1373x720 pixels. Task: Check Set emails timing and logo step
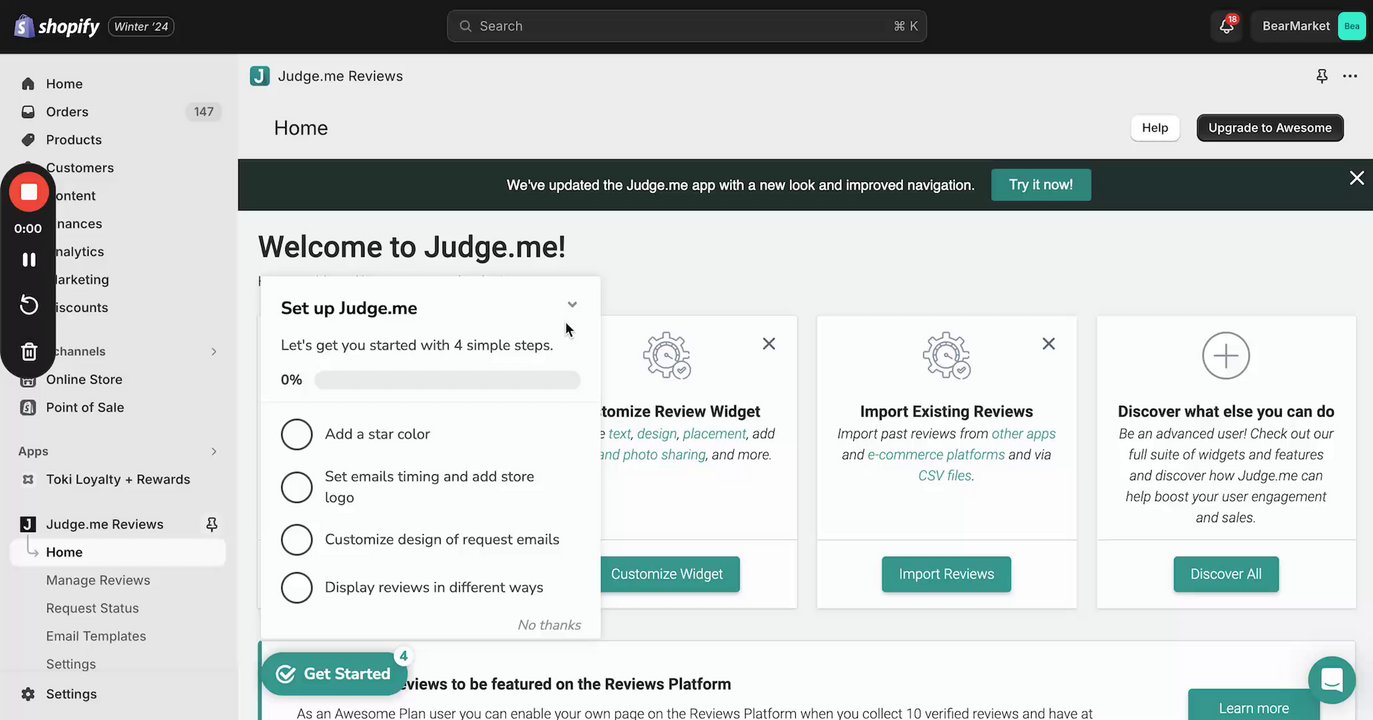click(x=297, y=487)
